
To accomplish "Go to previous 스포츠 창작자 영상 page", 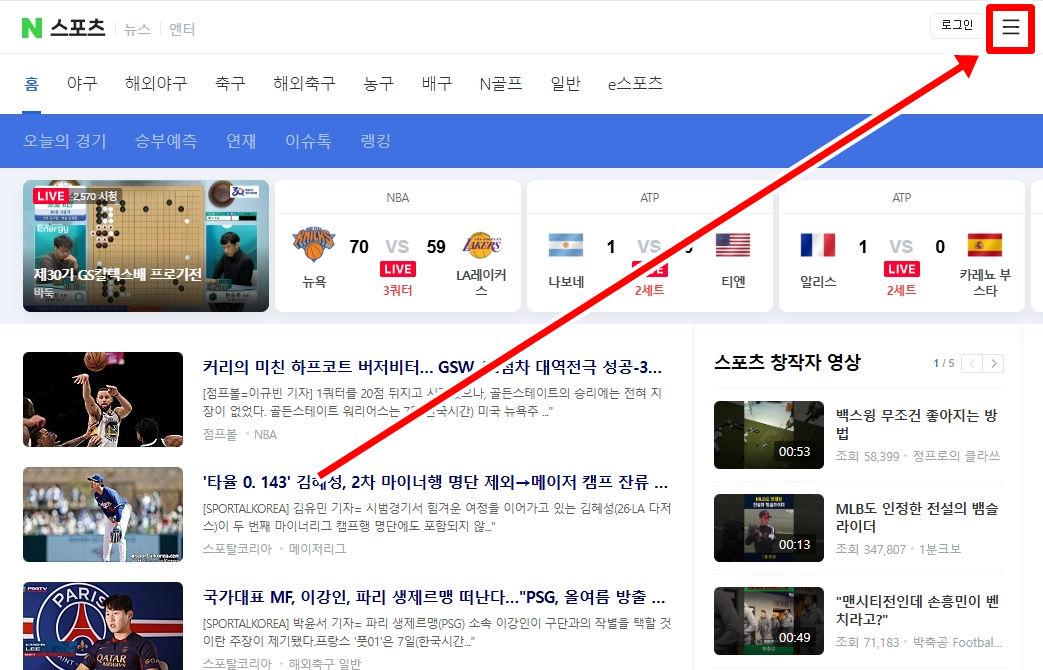I will [x=972, y=363].
